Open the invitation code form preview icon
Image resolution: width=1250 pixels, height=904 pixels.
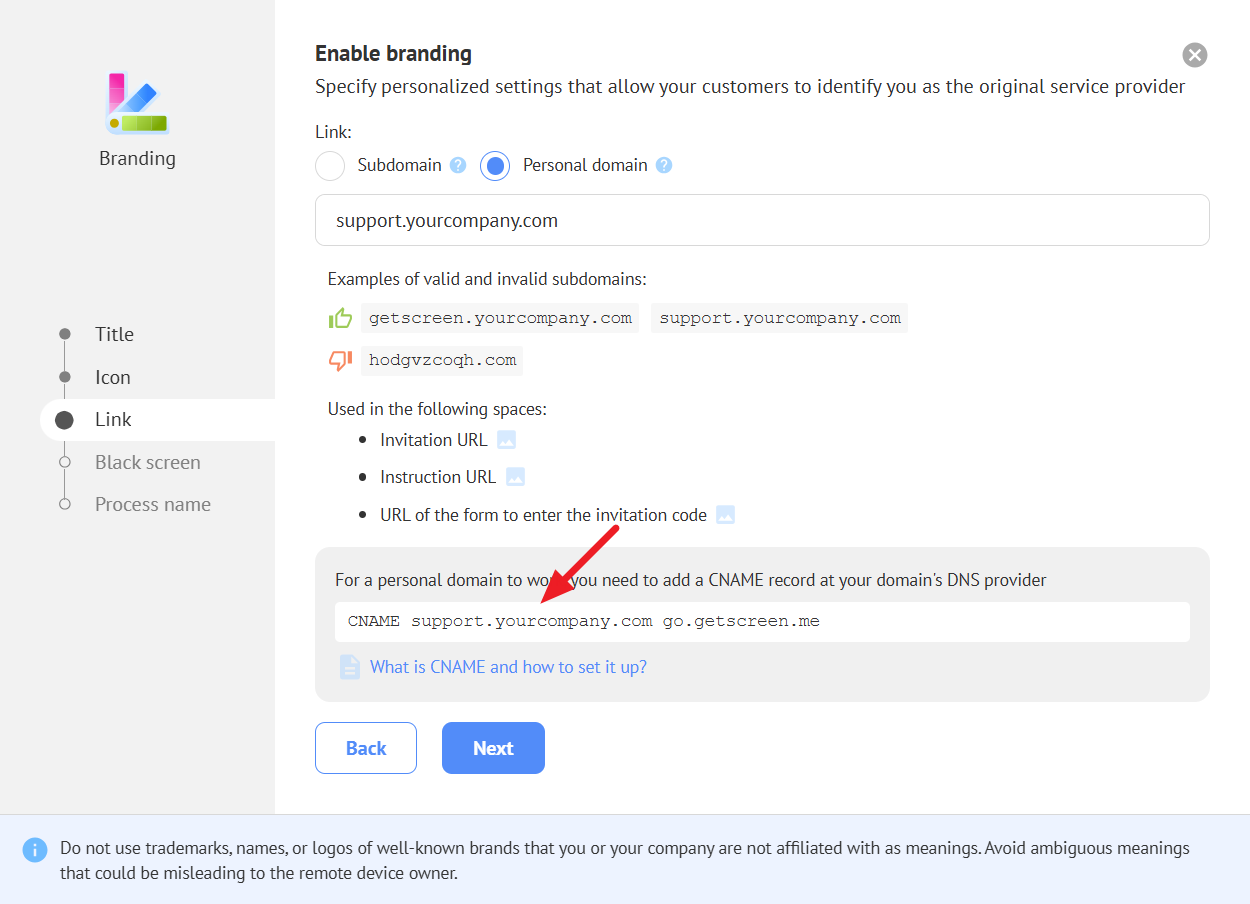(x=725, y=515)
